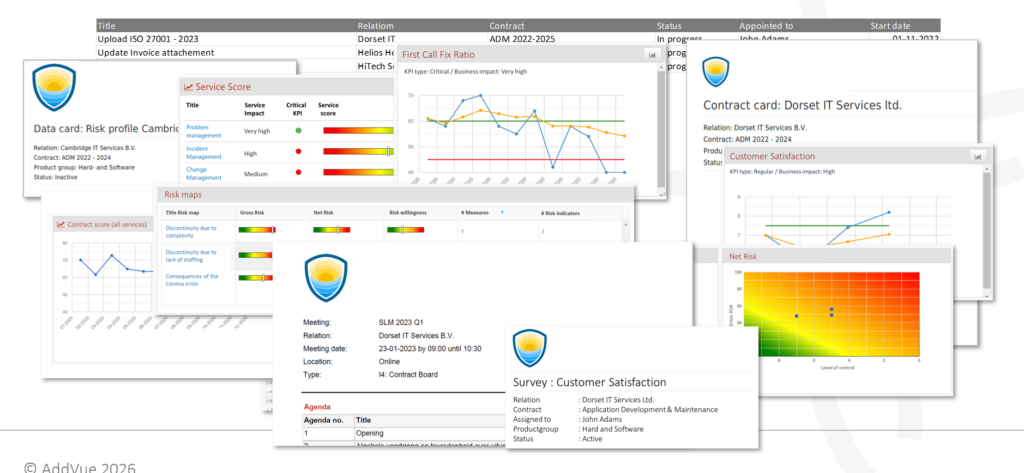Open Discontinuity due to complexity risk map

(x=190, y=231)
